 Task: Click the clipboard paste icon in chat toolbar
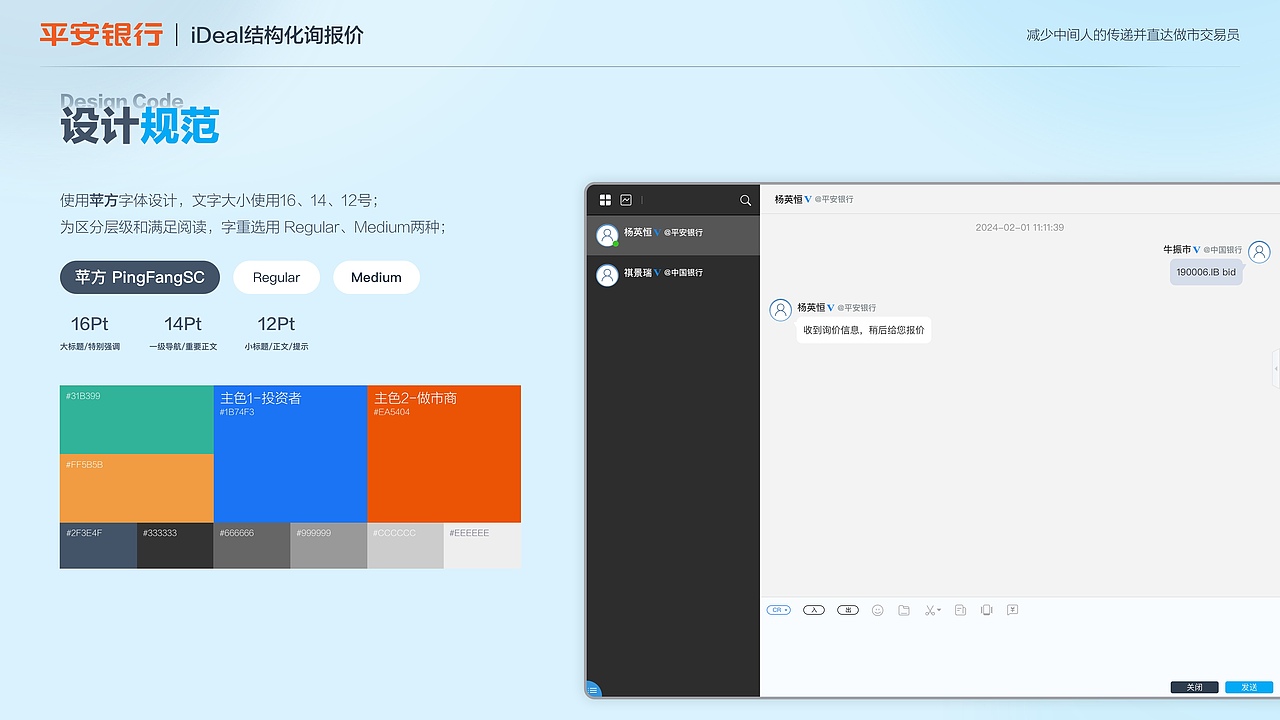click(x=960, y=610)
